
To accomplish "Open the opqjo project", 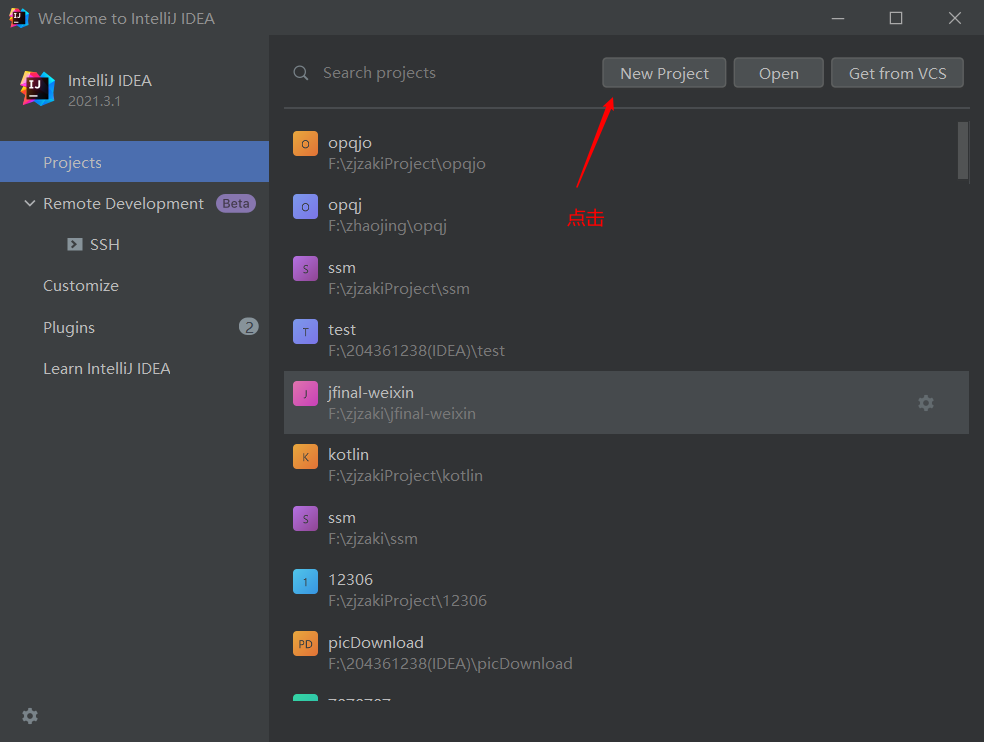I will [626, 153].
